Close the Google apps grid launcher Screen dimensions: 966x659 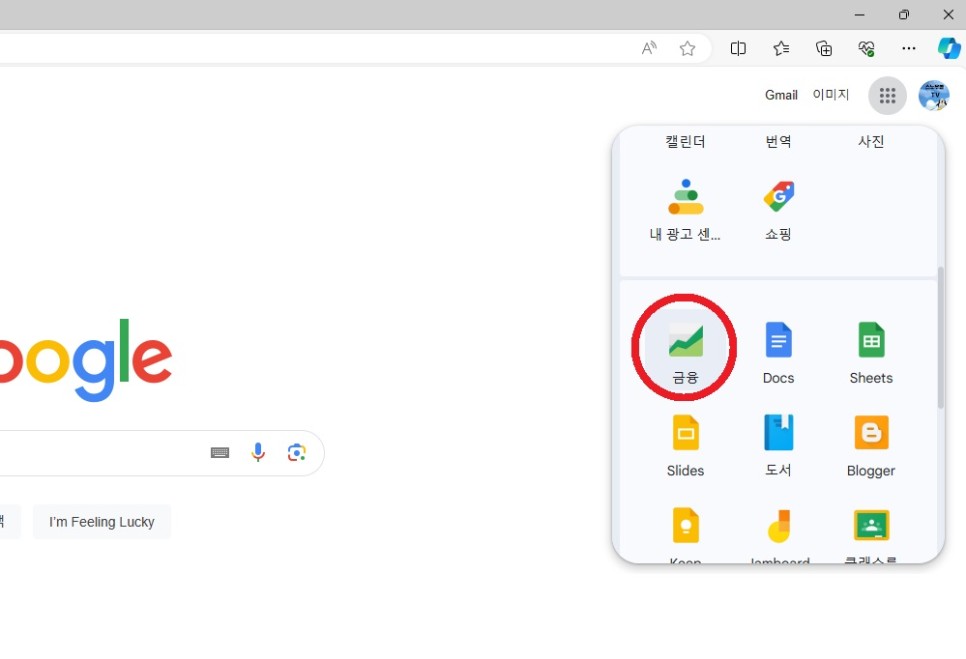point(887,95)
